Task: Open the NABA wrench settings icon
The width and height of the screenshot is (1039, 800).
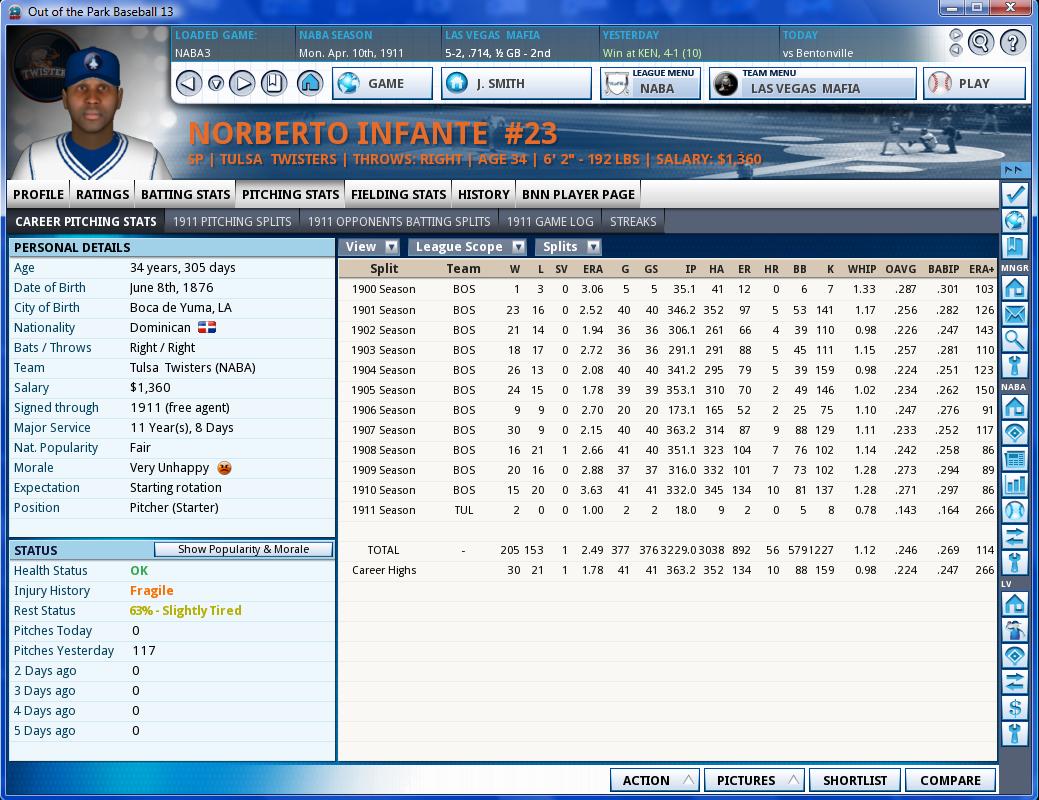Action: 1014,562
